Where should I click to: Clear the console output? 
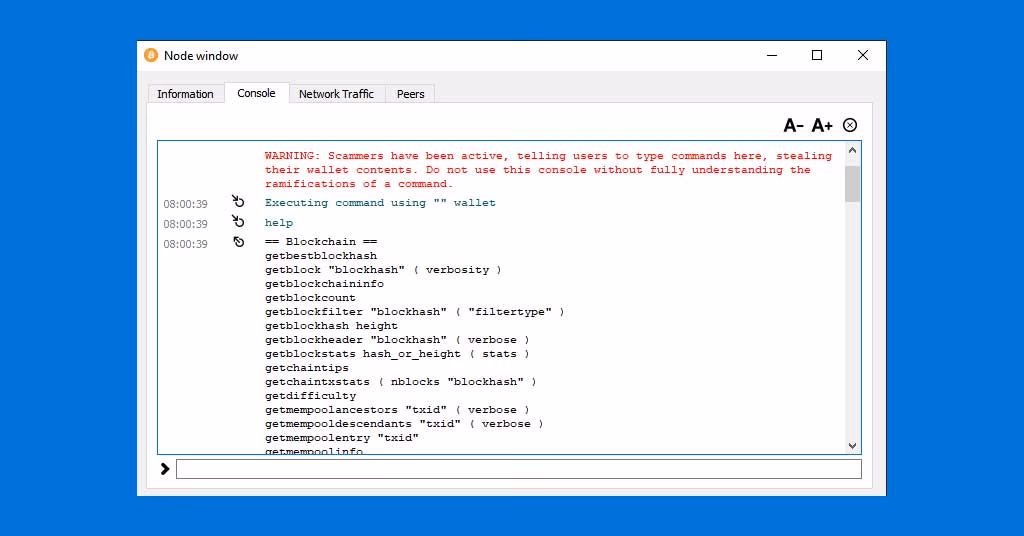(850, 125)
